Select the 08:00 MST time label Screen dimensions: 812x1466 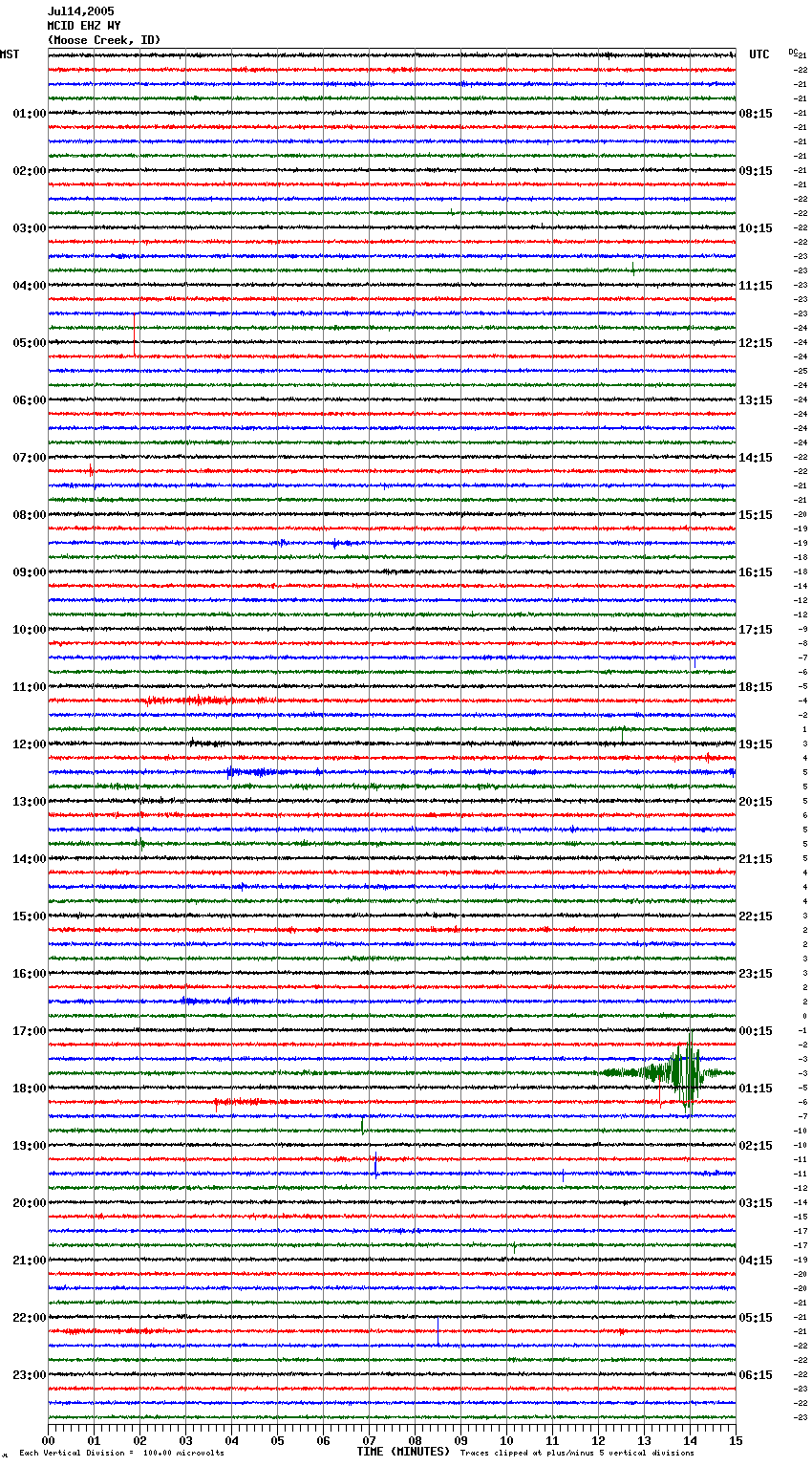30,515
